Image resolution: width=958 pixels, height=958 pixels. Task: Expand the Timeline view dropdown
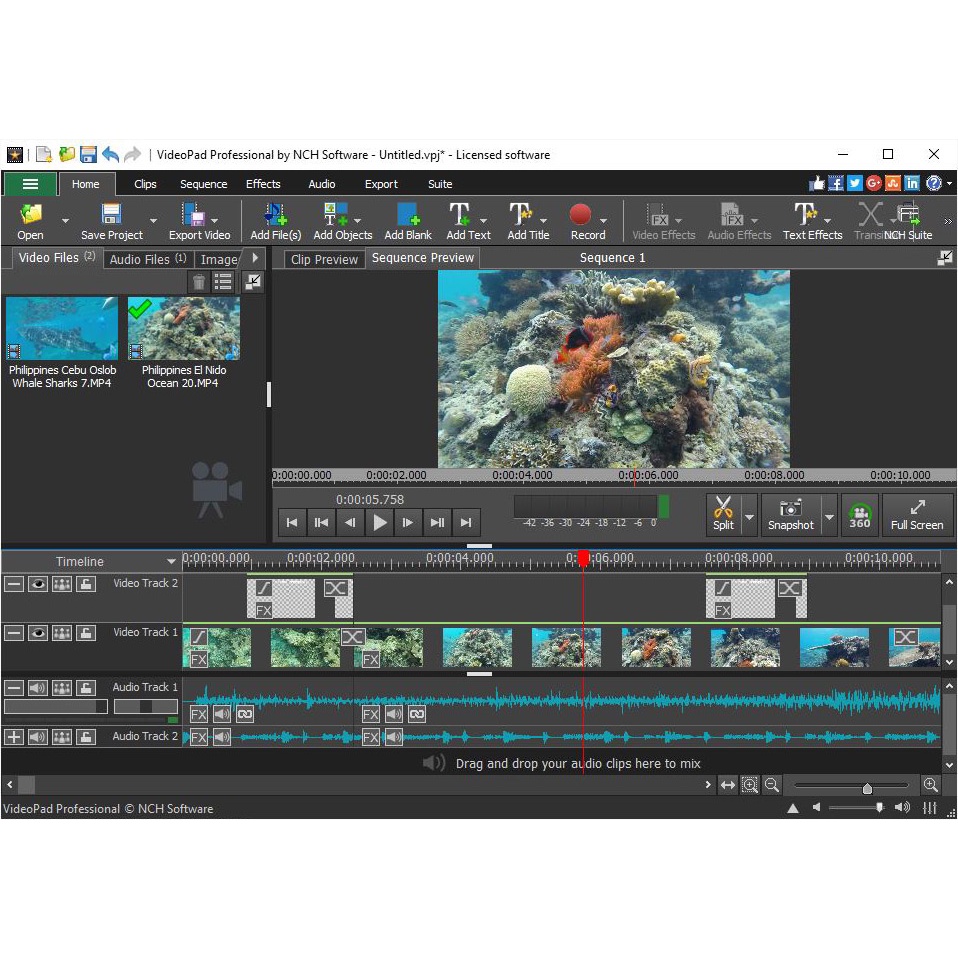(171, 562)
